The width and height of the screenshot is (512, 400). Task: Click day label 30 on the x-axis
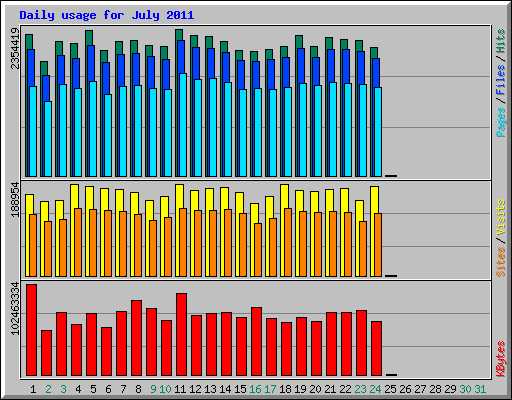click(465, 389)
